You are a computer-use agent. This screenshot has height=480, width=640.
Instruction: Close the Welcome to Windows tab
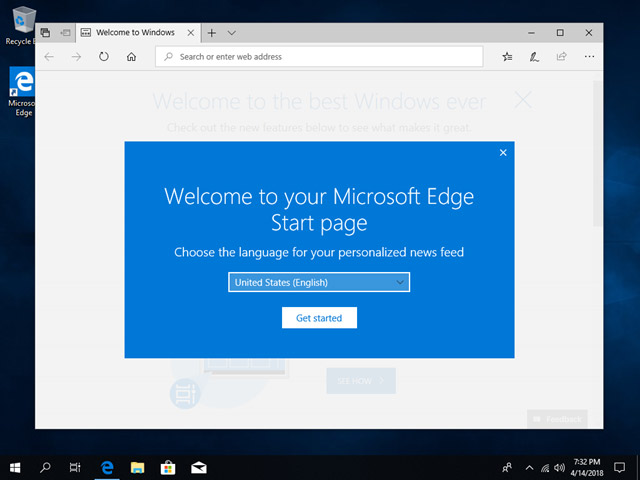(191, 33)
